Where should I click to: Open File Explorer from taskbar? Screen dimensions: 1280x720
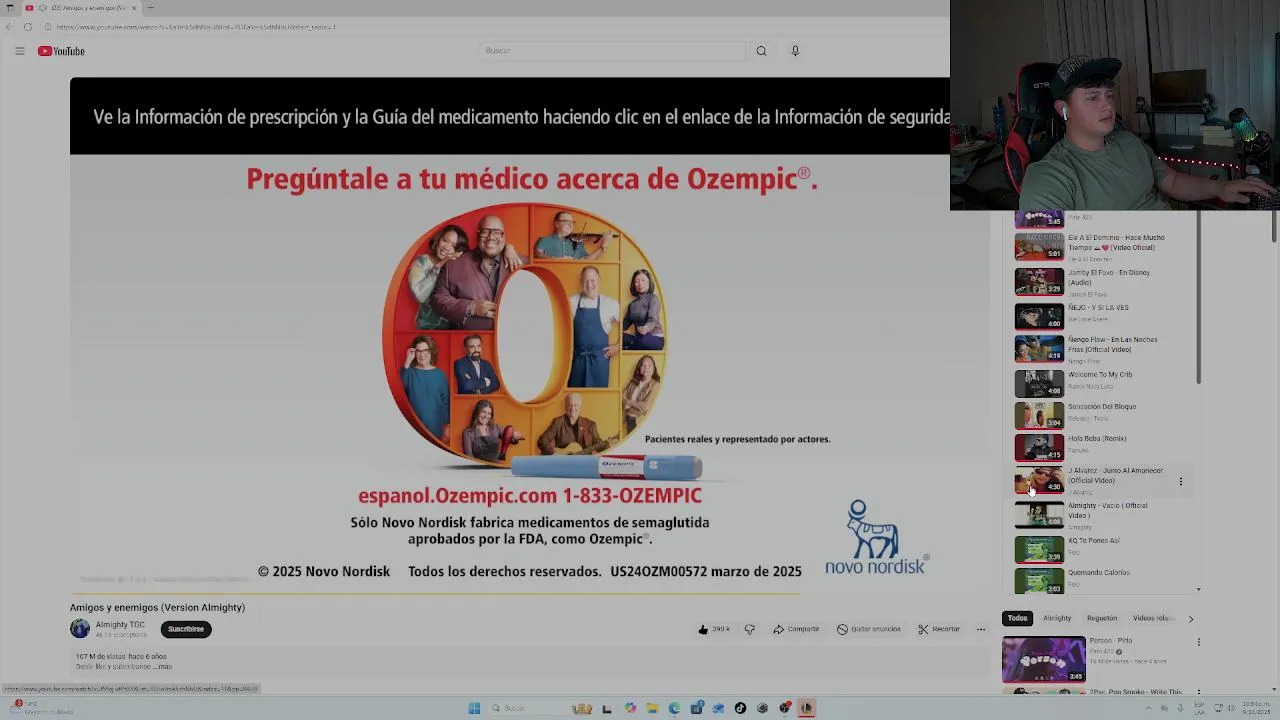652,708
